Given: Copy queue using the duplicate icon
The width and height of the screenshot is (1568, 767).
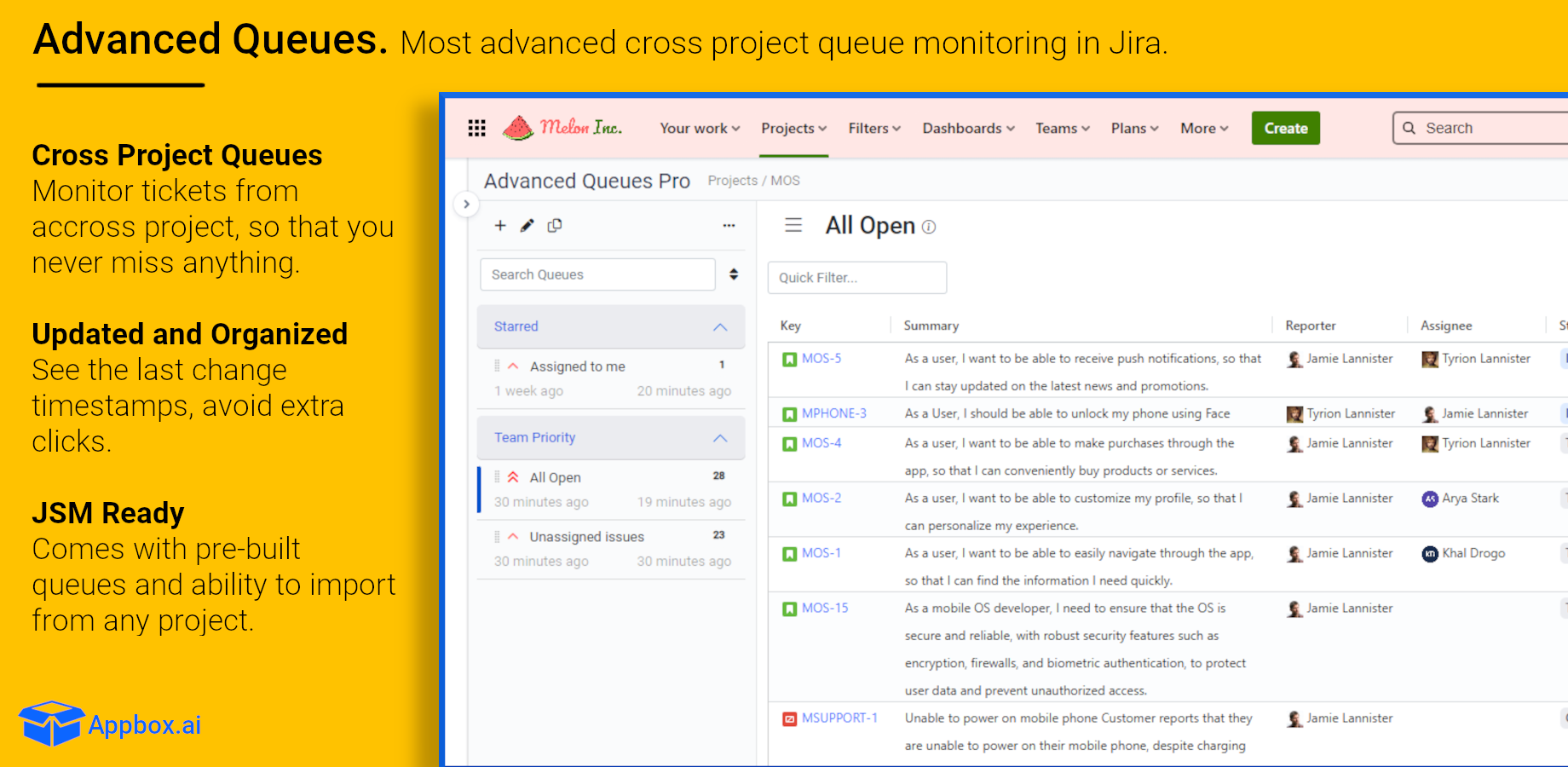Looking at the screenshot, I should coord(555,226).
